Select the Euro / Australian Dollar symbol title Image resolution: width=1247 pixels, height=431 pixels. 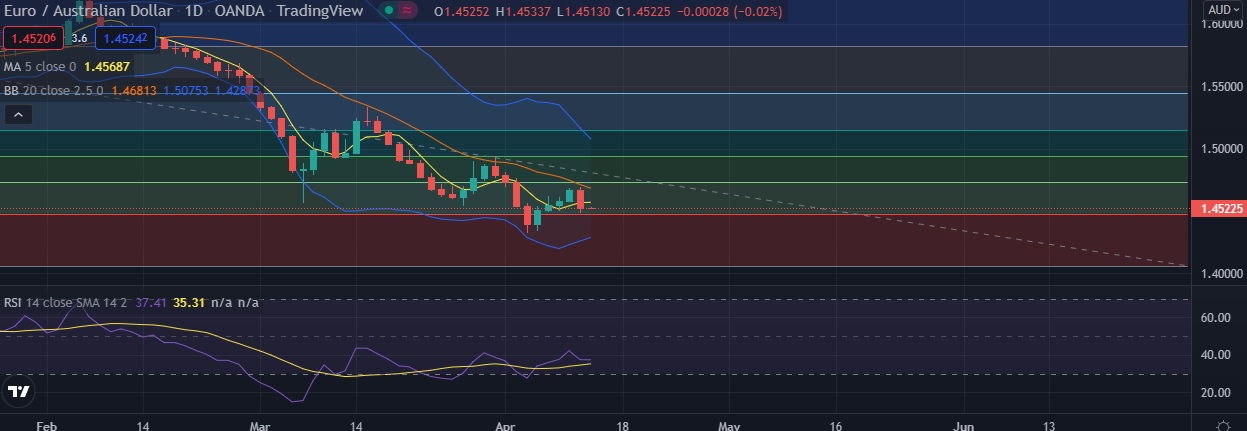pos(89,12)
